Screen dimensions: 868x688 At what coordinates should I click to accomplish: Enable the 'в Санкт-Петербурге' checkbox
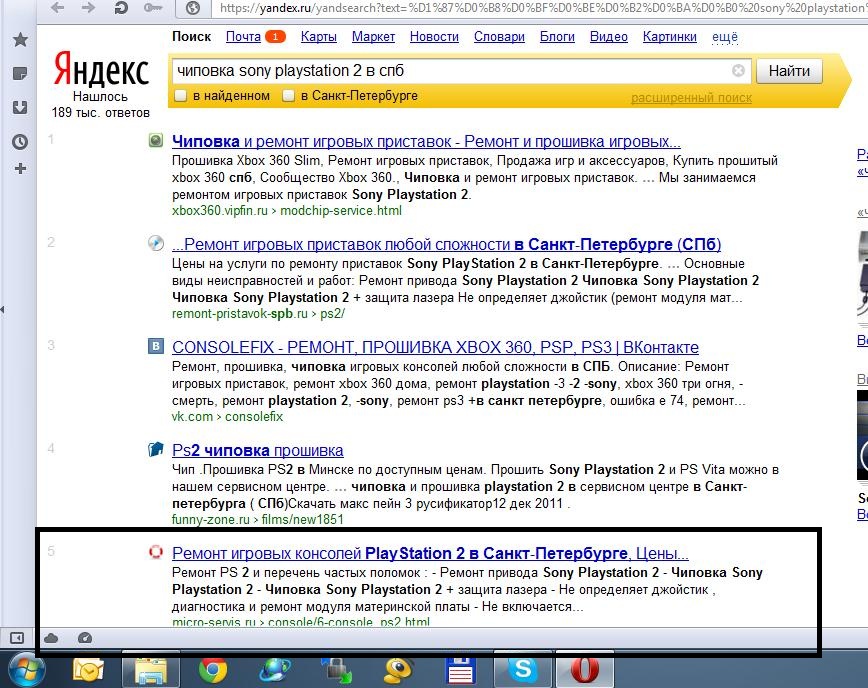coord(288,96)
